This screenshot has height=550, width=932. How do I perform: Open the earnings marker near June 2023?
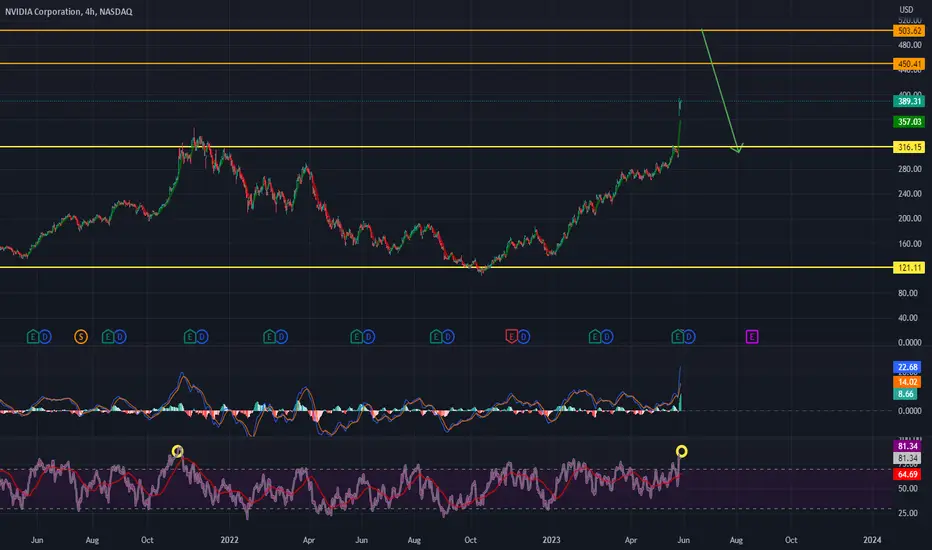click(677, 337)
